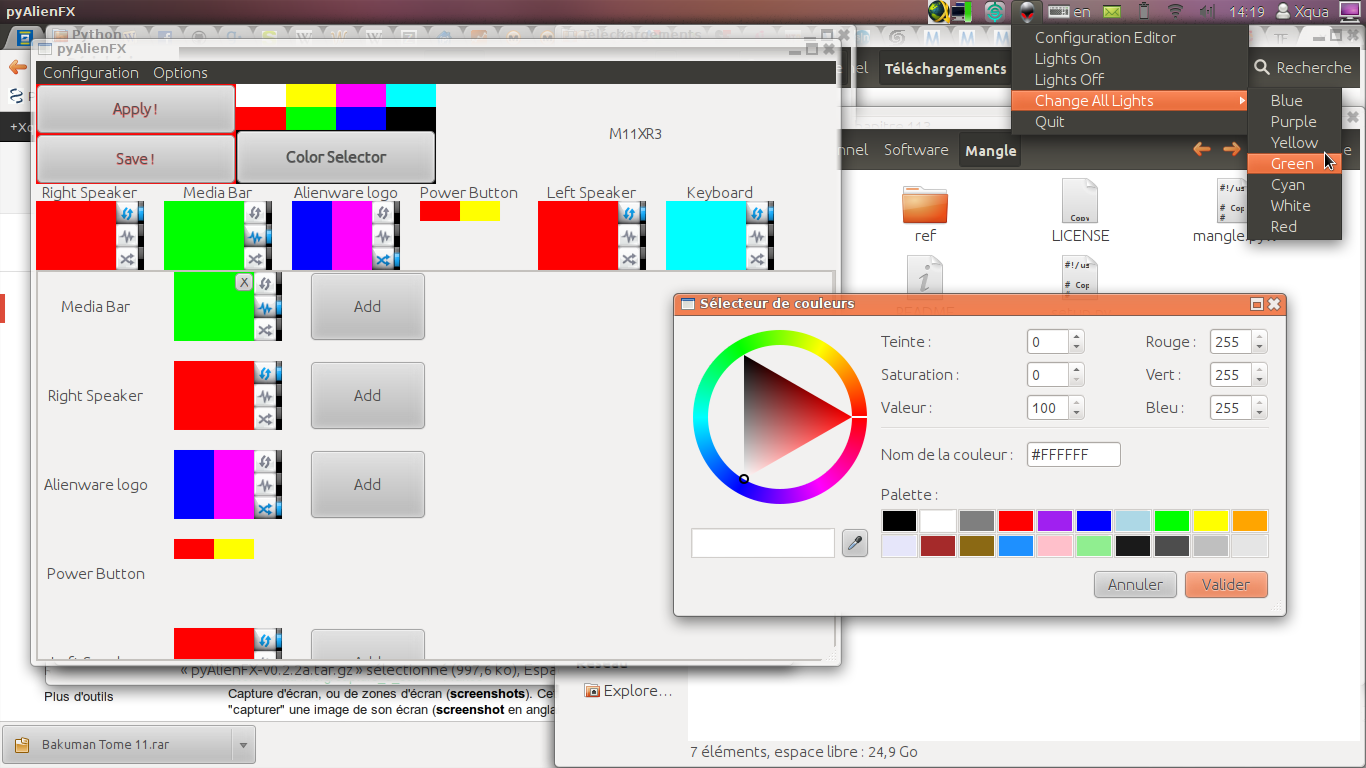Remove Media Bar color with the X button

click(244, 283)
